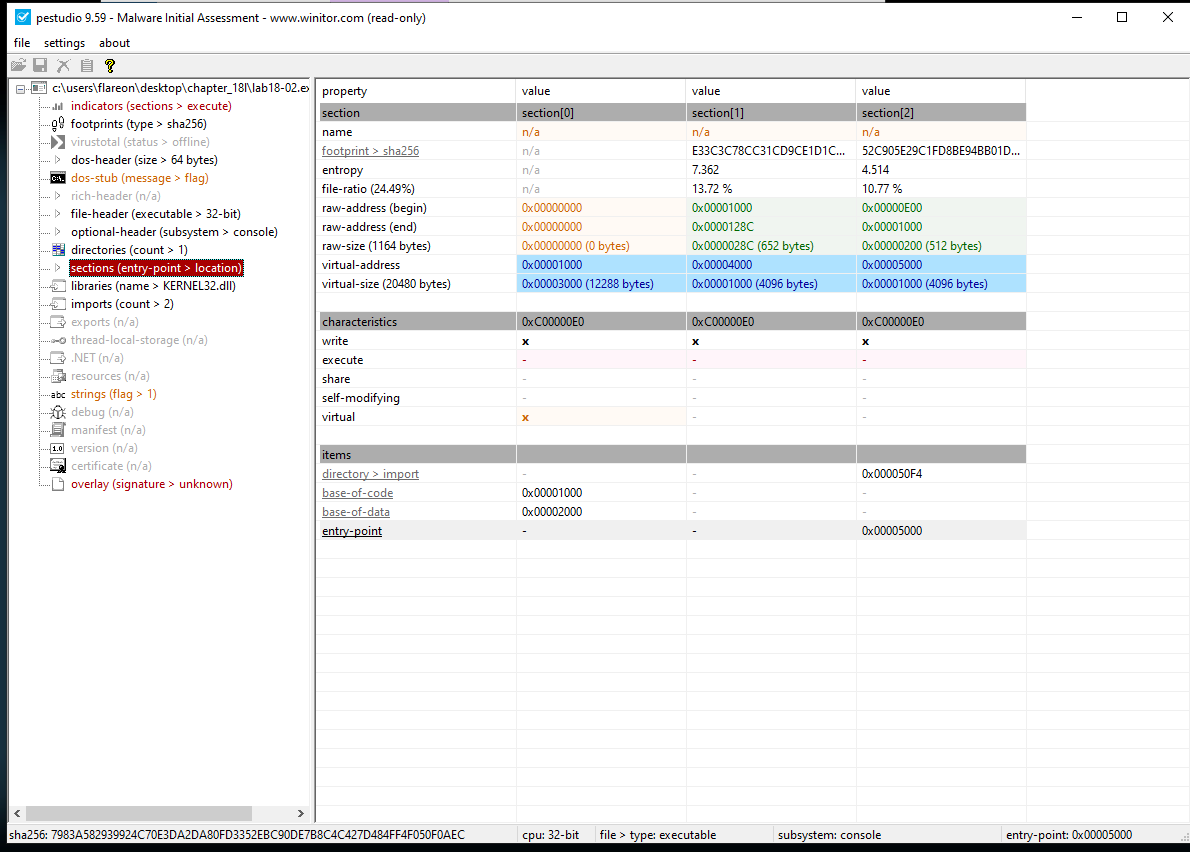Click the tree scrollbar right arrow
The width and height of the screenshot is (1190, 852).
301,813
